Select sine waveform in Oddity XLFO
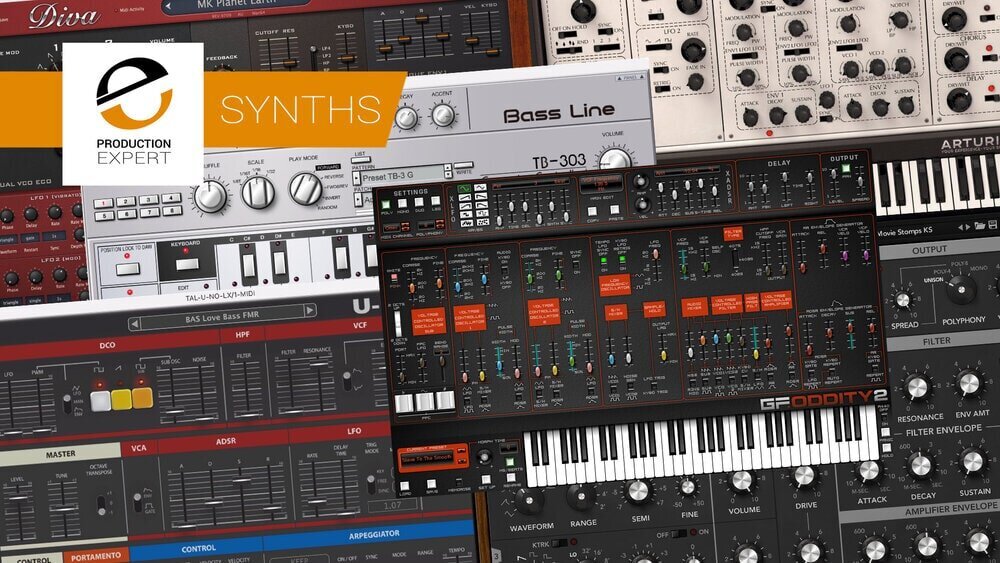 click(465, 189)
